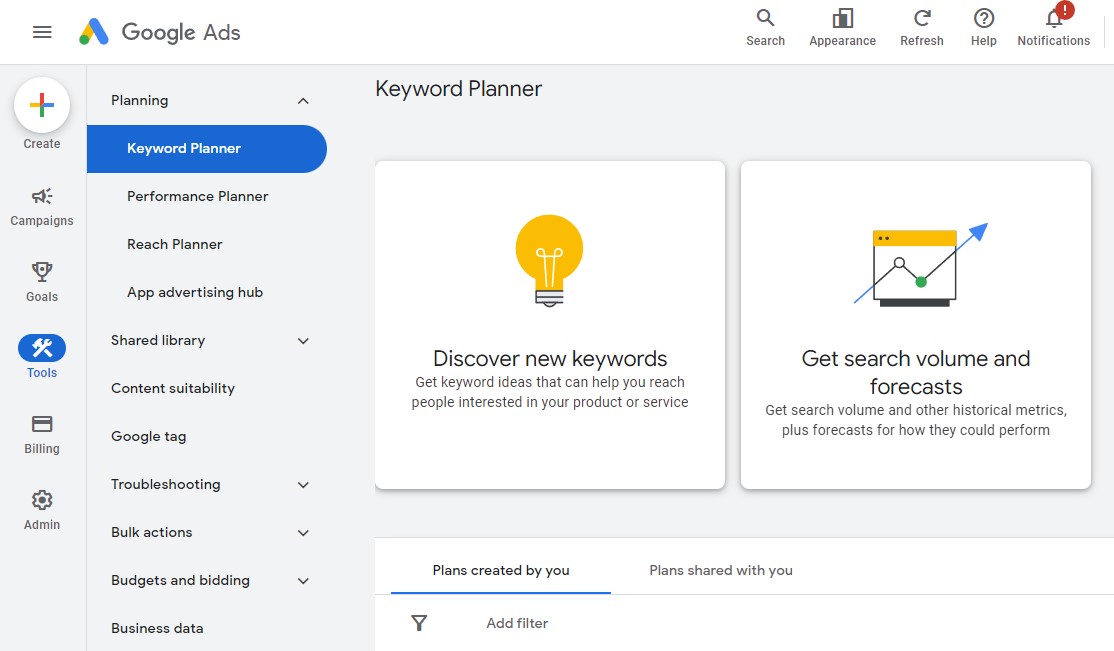
Task: Expand the Troubleshooting section
Action: click(303, 485)
